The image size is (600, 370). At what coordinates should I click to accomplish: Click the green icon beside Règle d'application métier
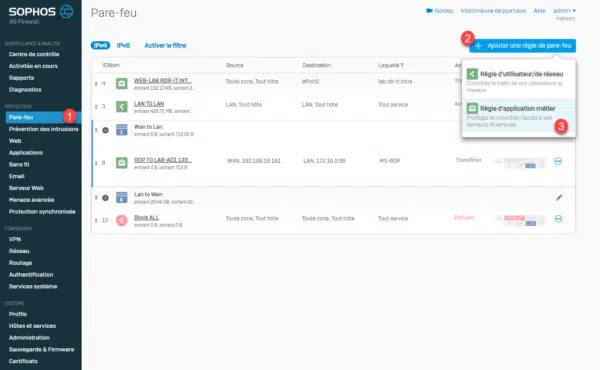pos(472,108)
